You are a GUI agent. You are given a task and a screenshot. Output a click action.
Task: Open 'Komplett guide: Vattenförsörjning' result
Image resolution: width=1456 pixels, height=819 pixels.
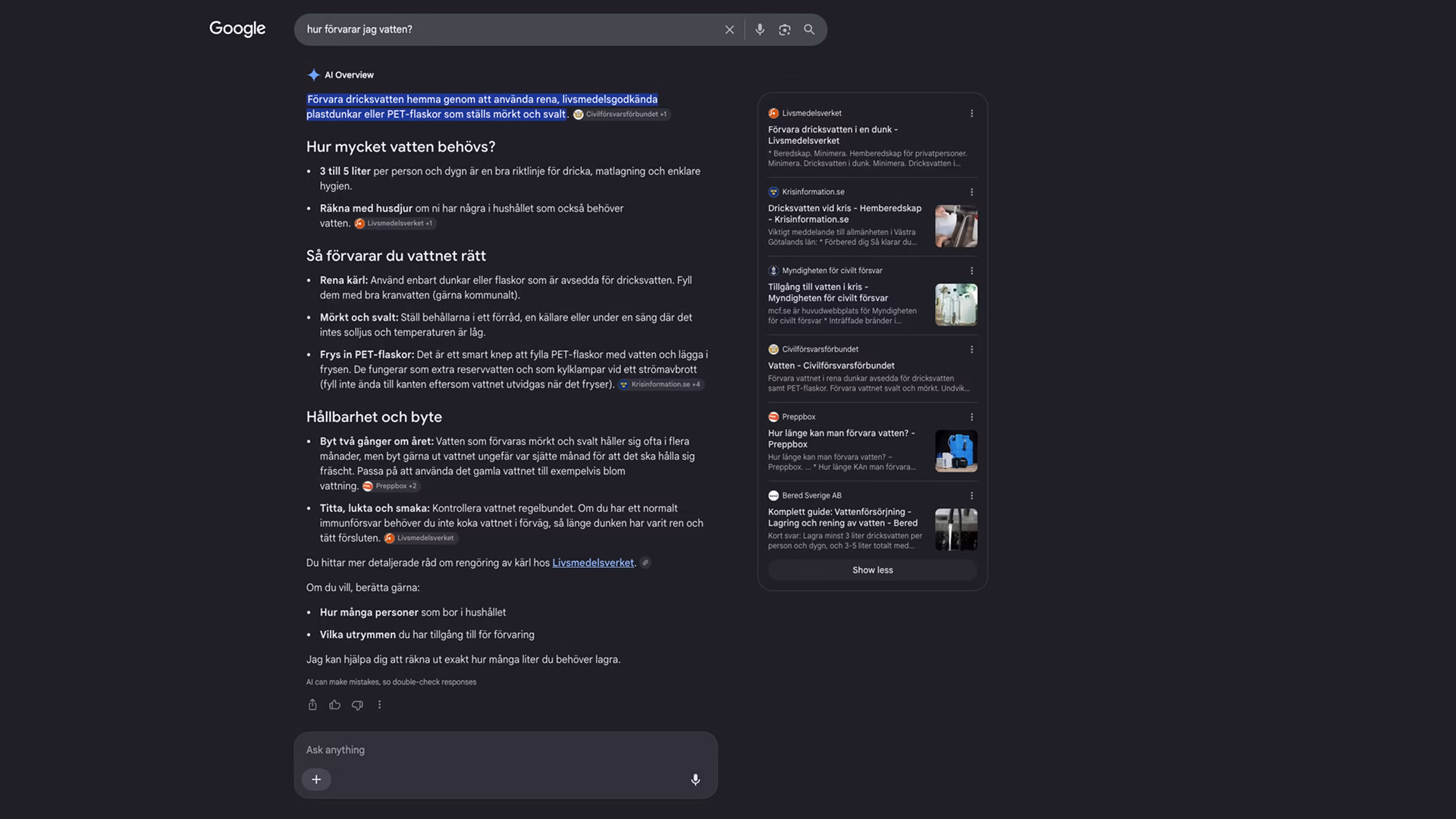click(843, 517)
